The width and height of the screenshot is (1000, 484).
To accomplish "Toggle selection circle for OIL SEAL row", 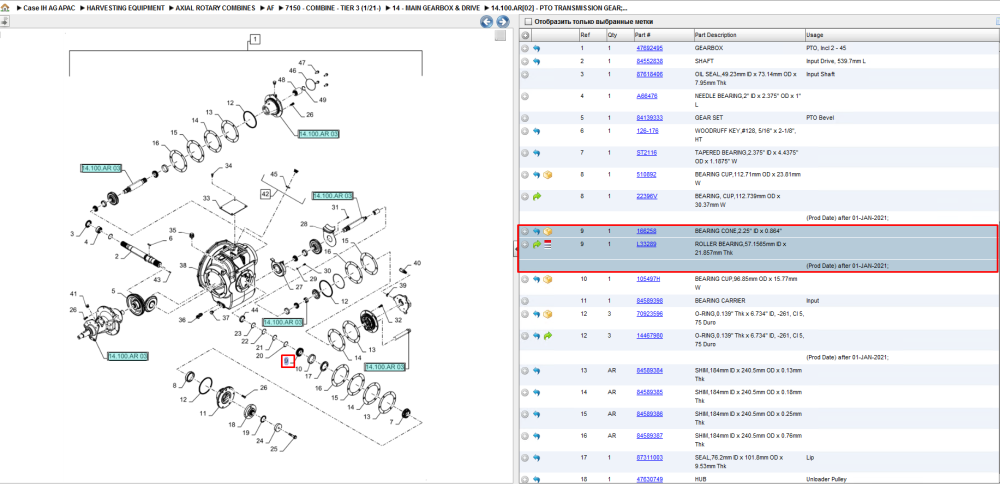I will pos(525,75).
